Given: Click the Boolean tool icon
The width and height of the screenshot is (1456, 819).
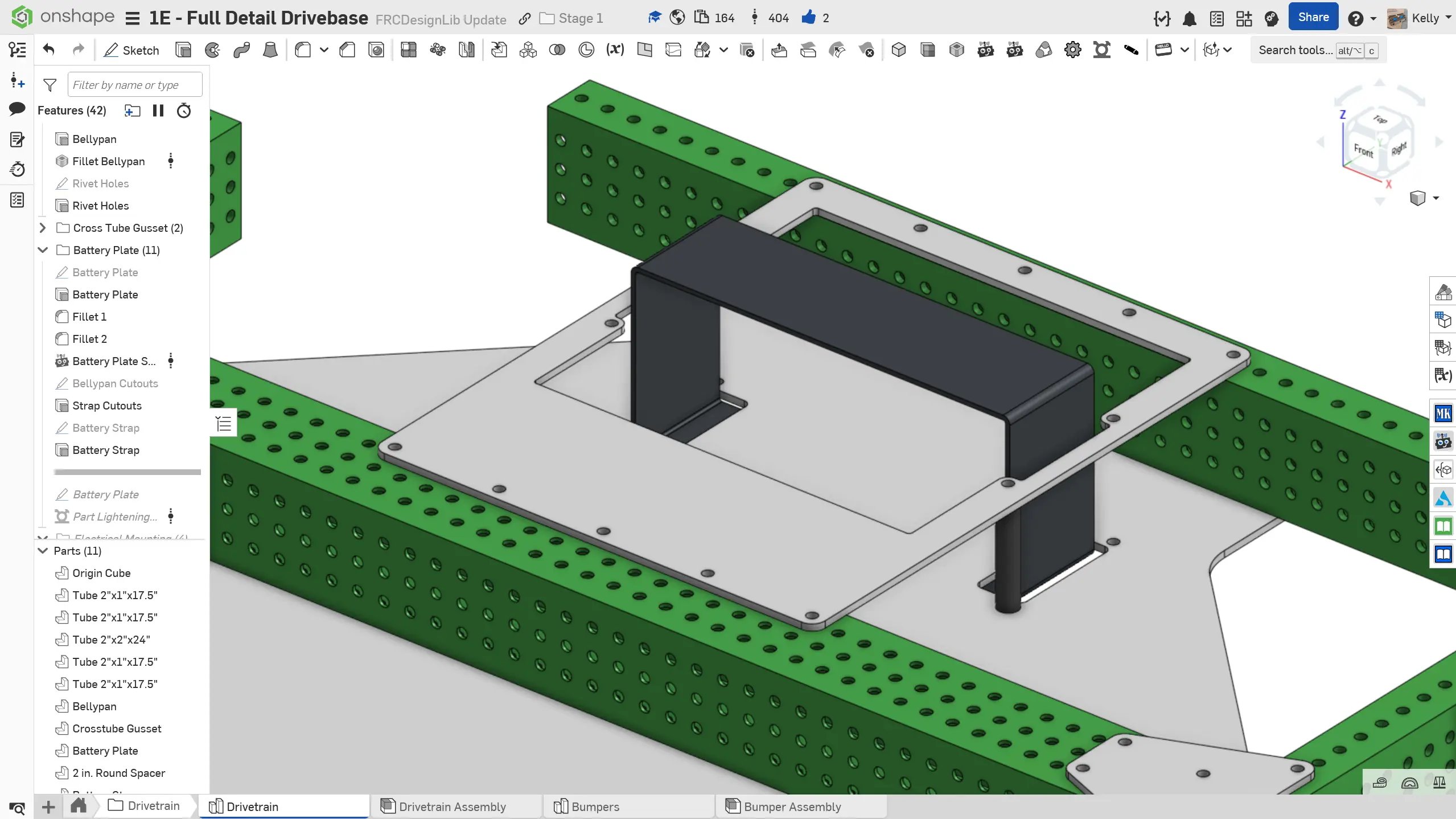Looking at the screenshot, I should click(x=557, y=50).
